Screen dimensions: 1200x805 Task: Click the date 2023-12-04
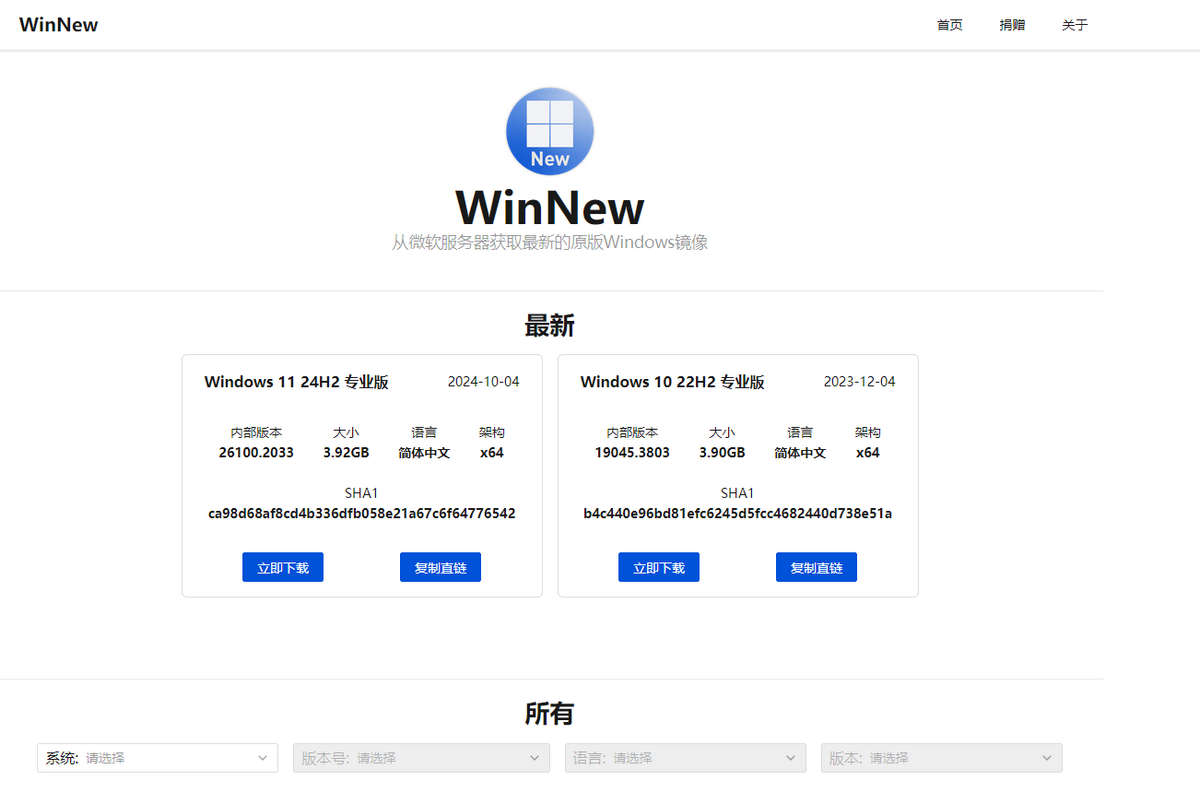pyautogui.click(x=859, y=382)
